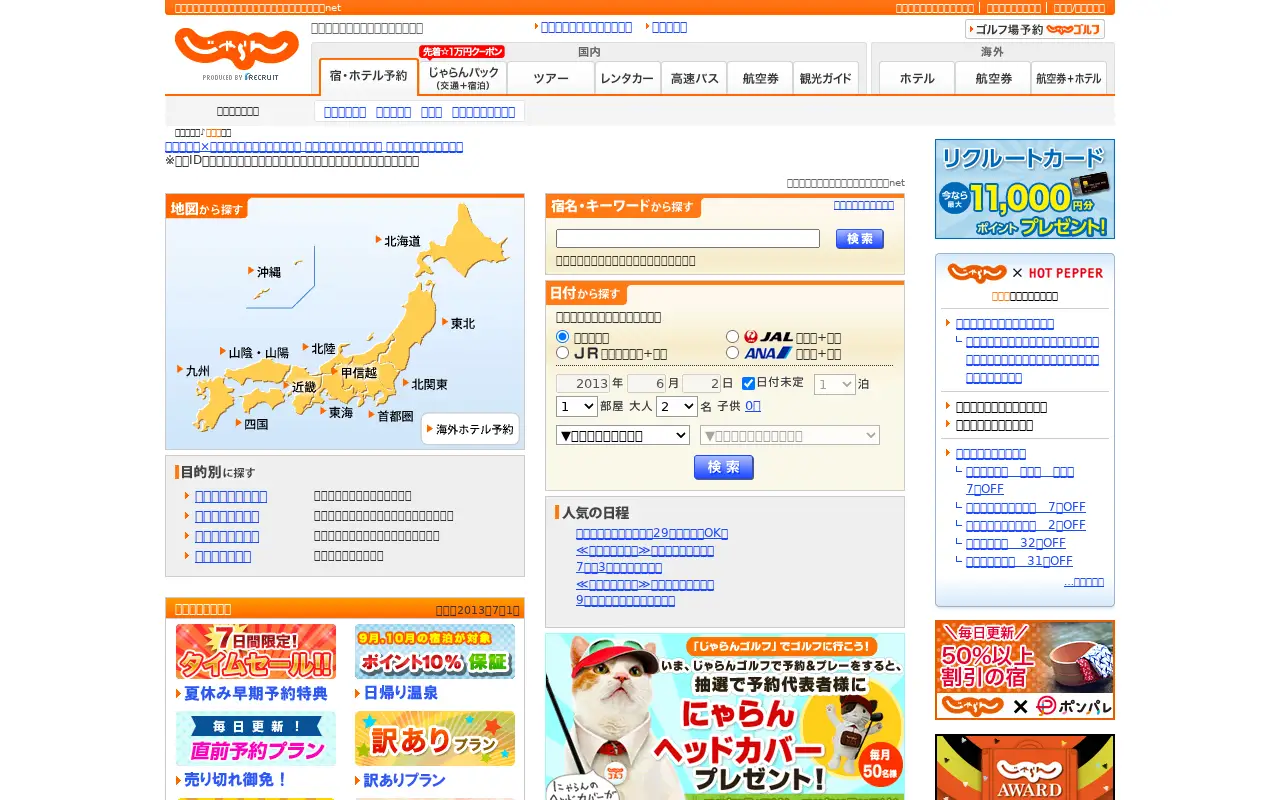Select 四国 region on the map
The height and width of the screenshot is (800, 1280).
click(252, 424)
